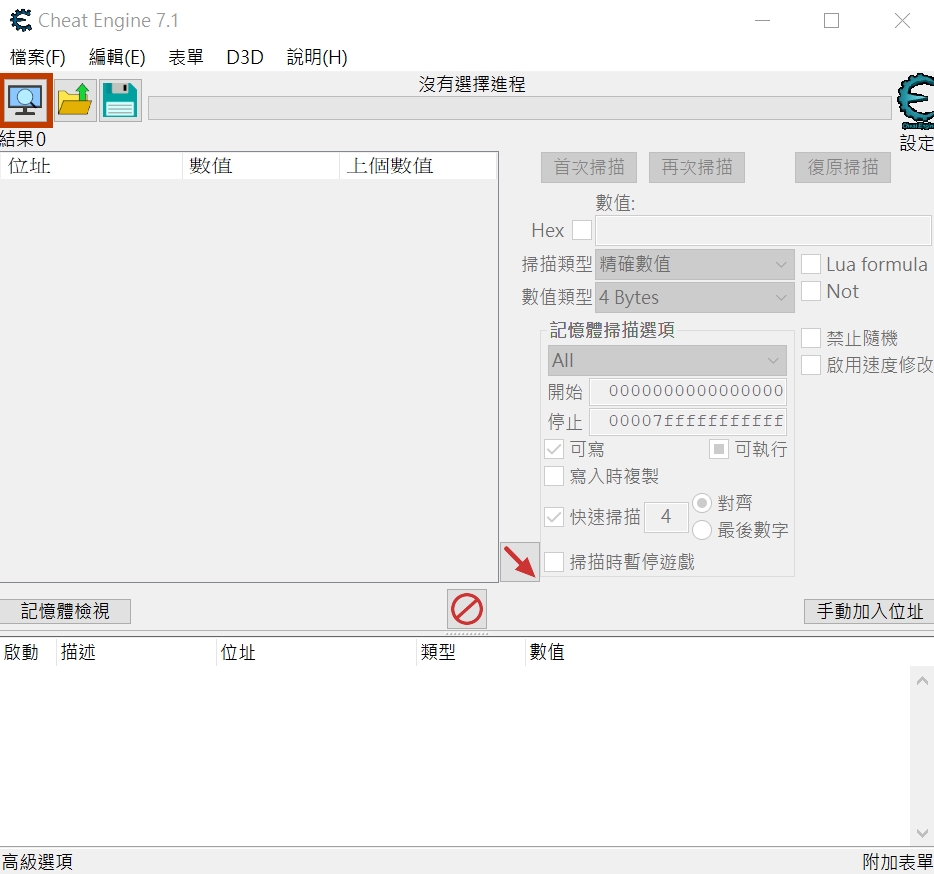Click the 沒有選擇進程 process label
Image resolution: width=934 pixels, height=874 pixels.
(472, 85)
